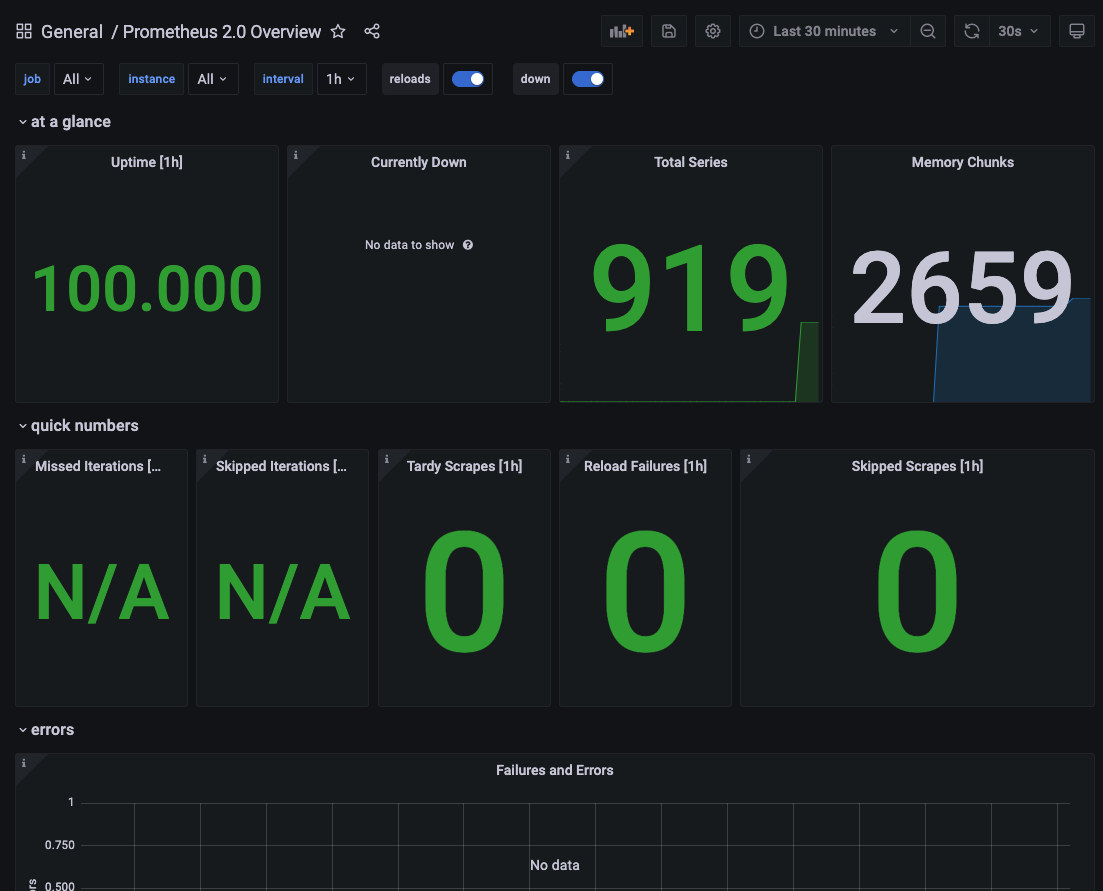The width and height of the screenshot is (1103, 891).
Task: Open the Missed Iterations panel title menu
Action: tap(98, 466)
